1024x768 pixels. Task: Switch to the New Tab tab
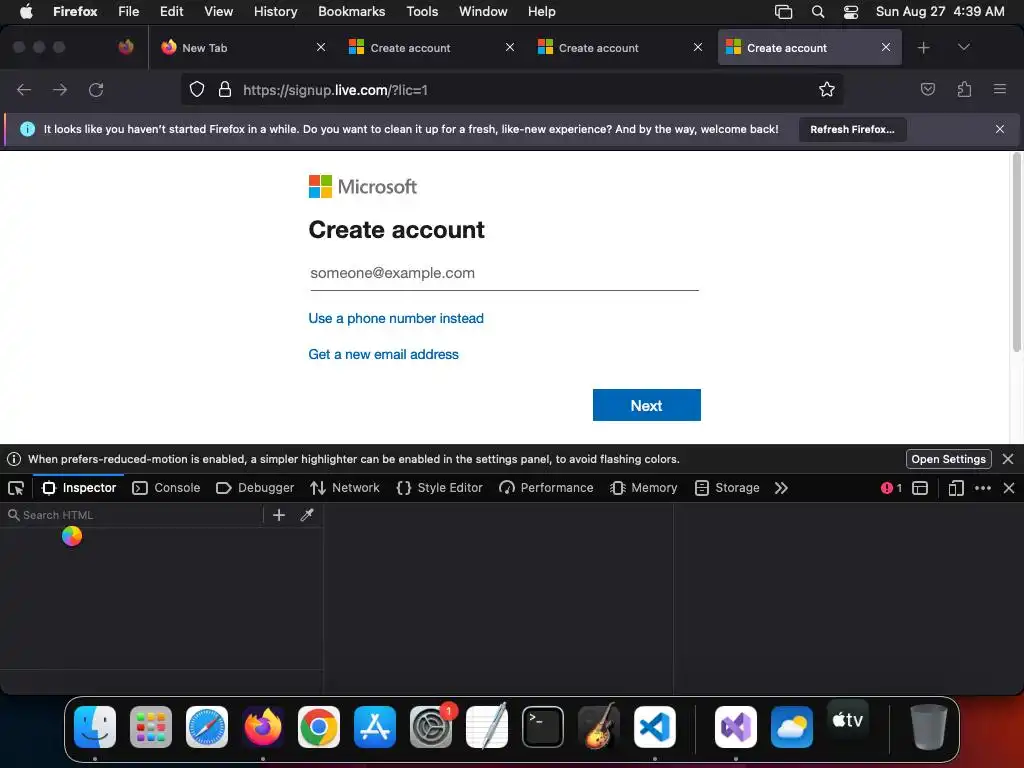pyautogui.click(x=243, y=48)
